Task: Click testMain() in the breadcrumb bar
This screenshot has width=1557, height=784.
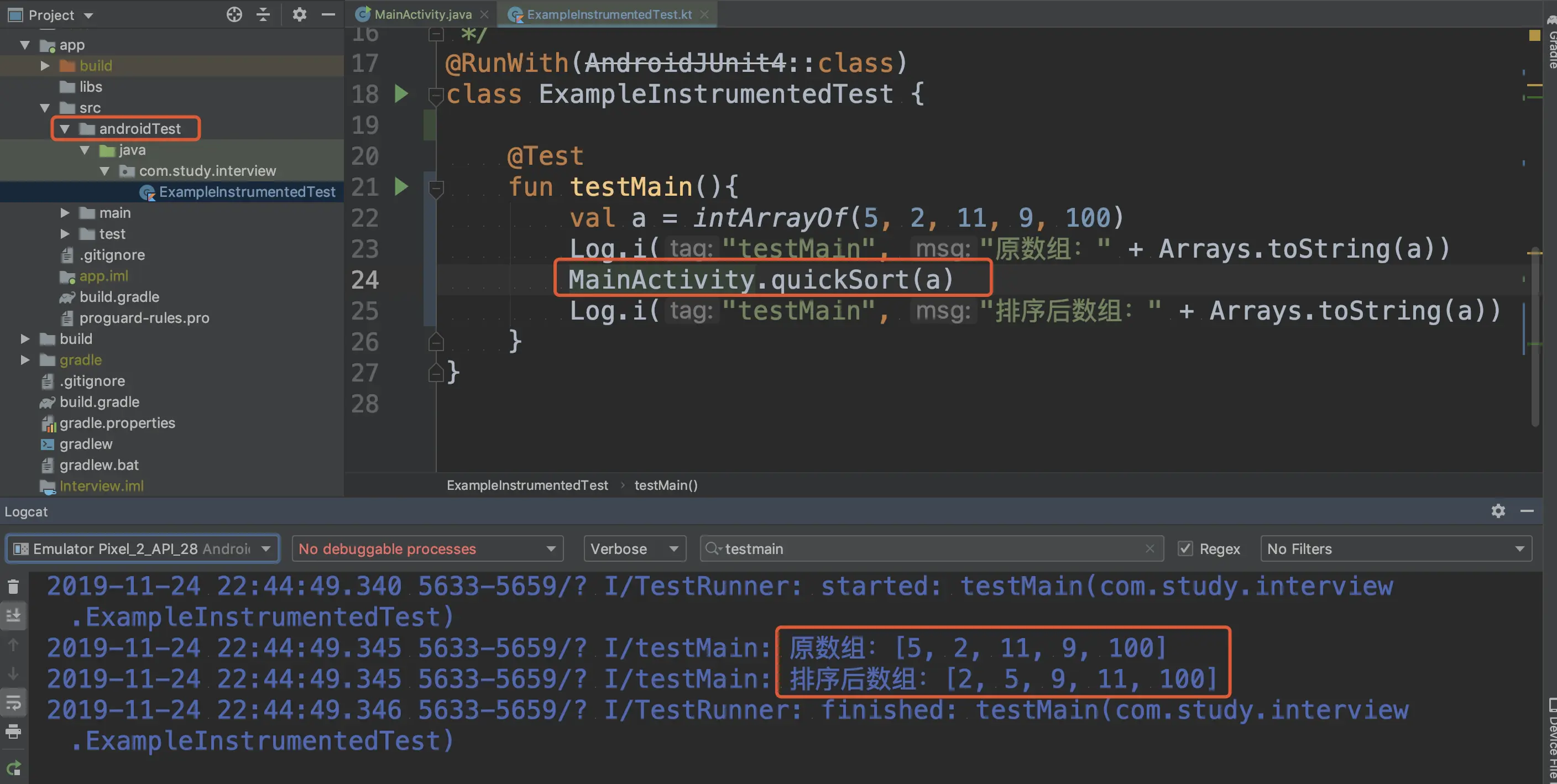Action: tap(666, 485)
